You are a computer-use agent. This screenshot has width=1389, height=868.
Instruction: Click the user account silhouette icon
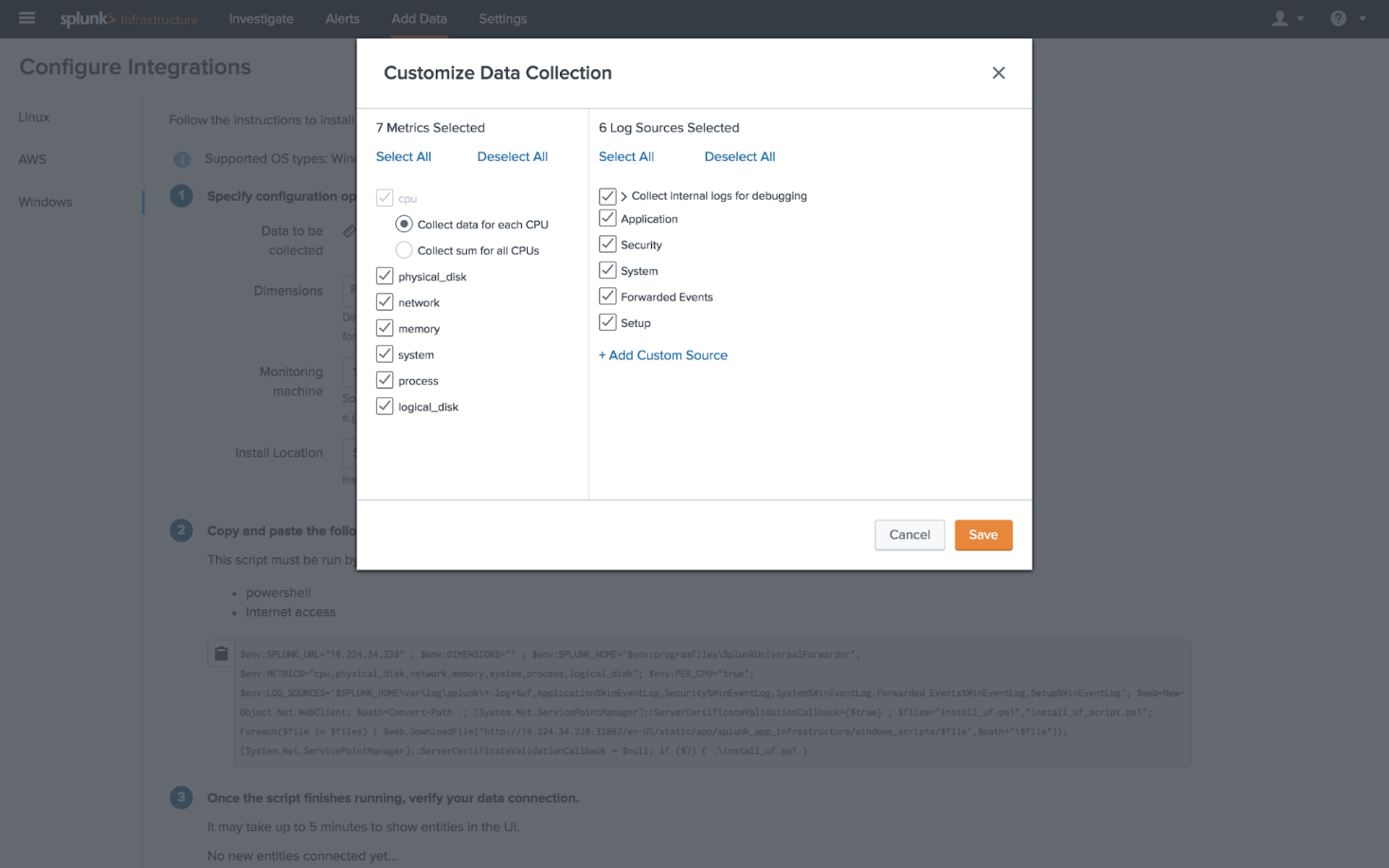click(1279, 18)
